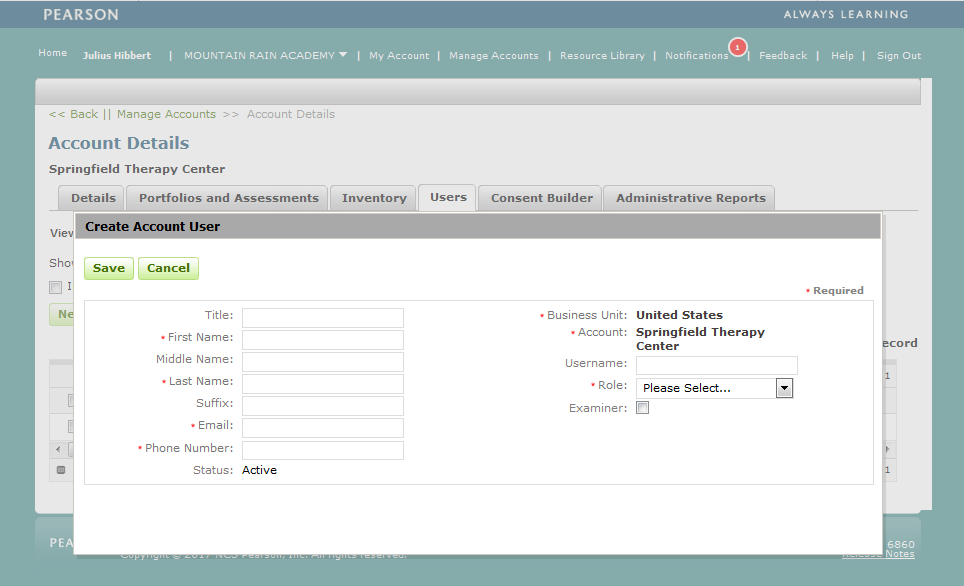Viewport: 964px width, 586px height.
Task: Open Notifications via the red alert badge
Action: coord(737,47)
